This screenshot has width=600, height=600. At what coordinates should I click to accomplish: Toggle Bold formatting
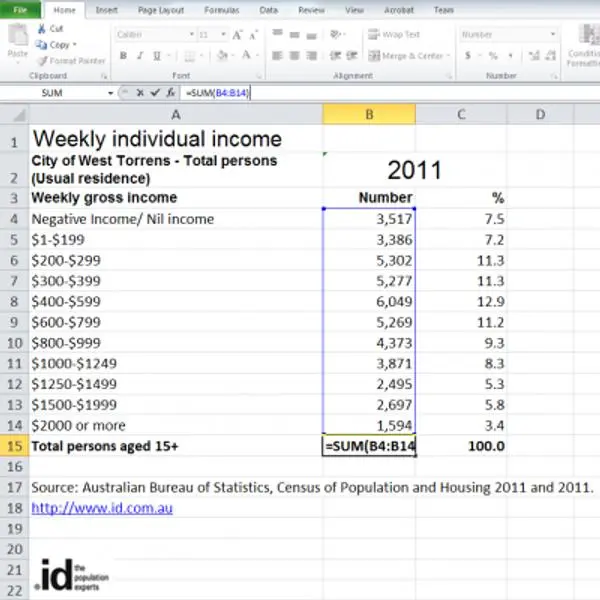point(123,56)
